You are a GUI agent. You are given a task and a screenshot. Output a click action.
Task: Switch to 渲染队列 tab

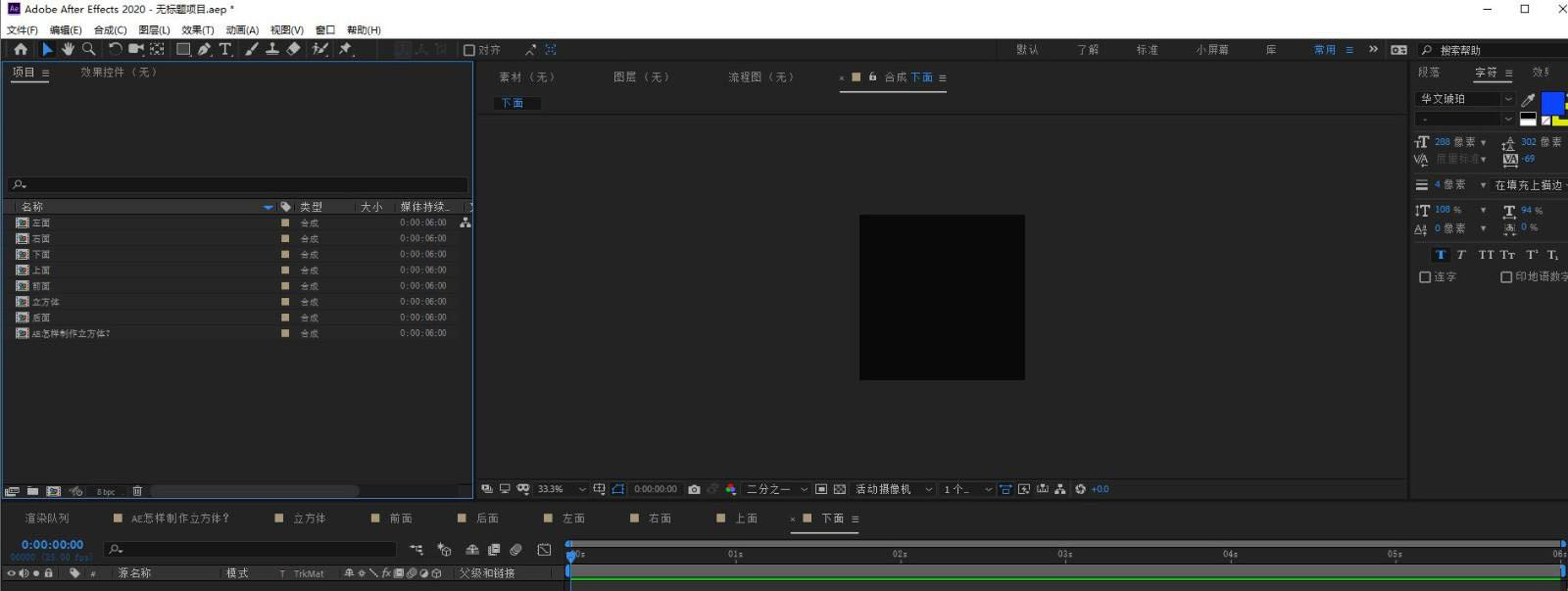click(47, 518)
